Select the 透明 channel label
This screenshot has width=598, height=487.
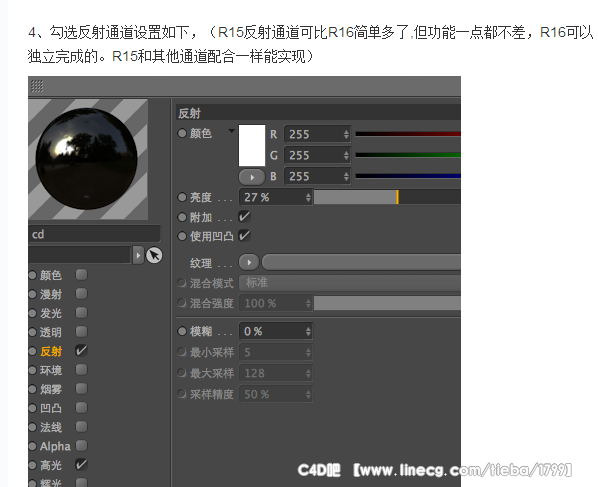click(x=51, y=333)
